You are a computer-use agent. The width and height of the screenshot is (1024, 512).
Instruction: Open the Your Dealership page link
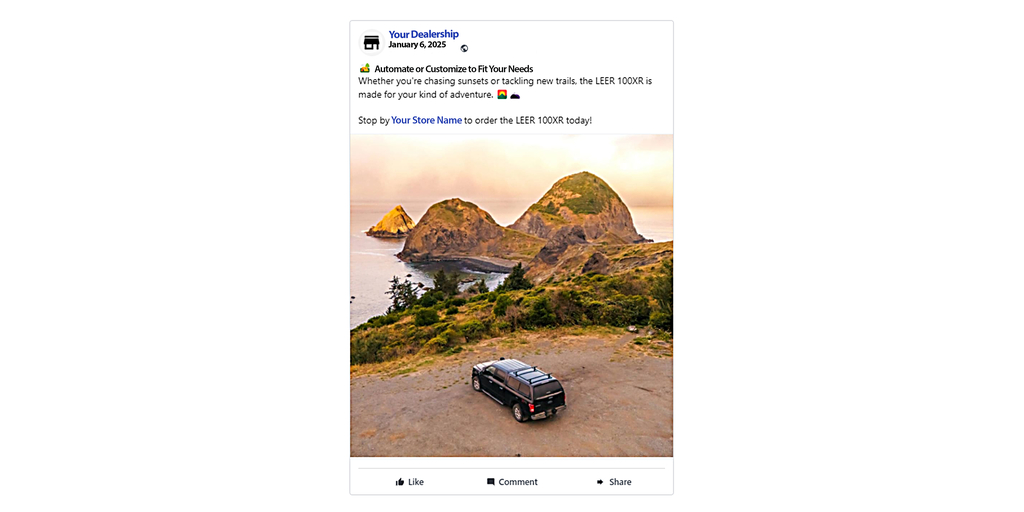click(x=423, y=34)
